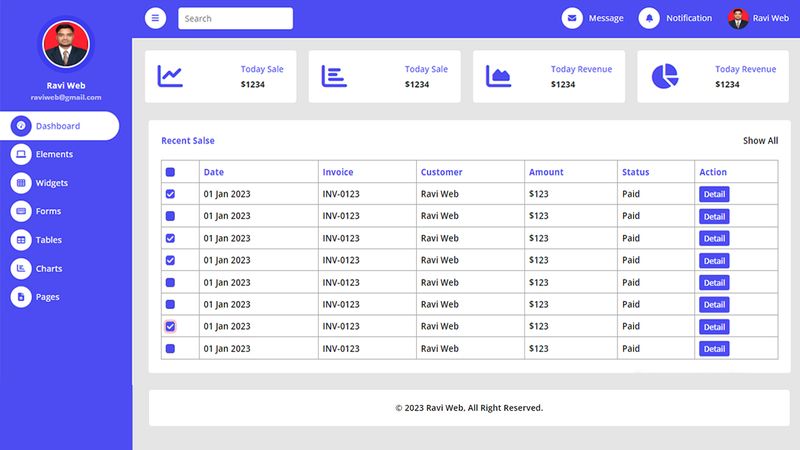Click the hamburger menu toggle icon
Viewport: 800px width, 450px height.
click(155, 18)
